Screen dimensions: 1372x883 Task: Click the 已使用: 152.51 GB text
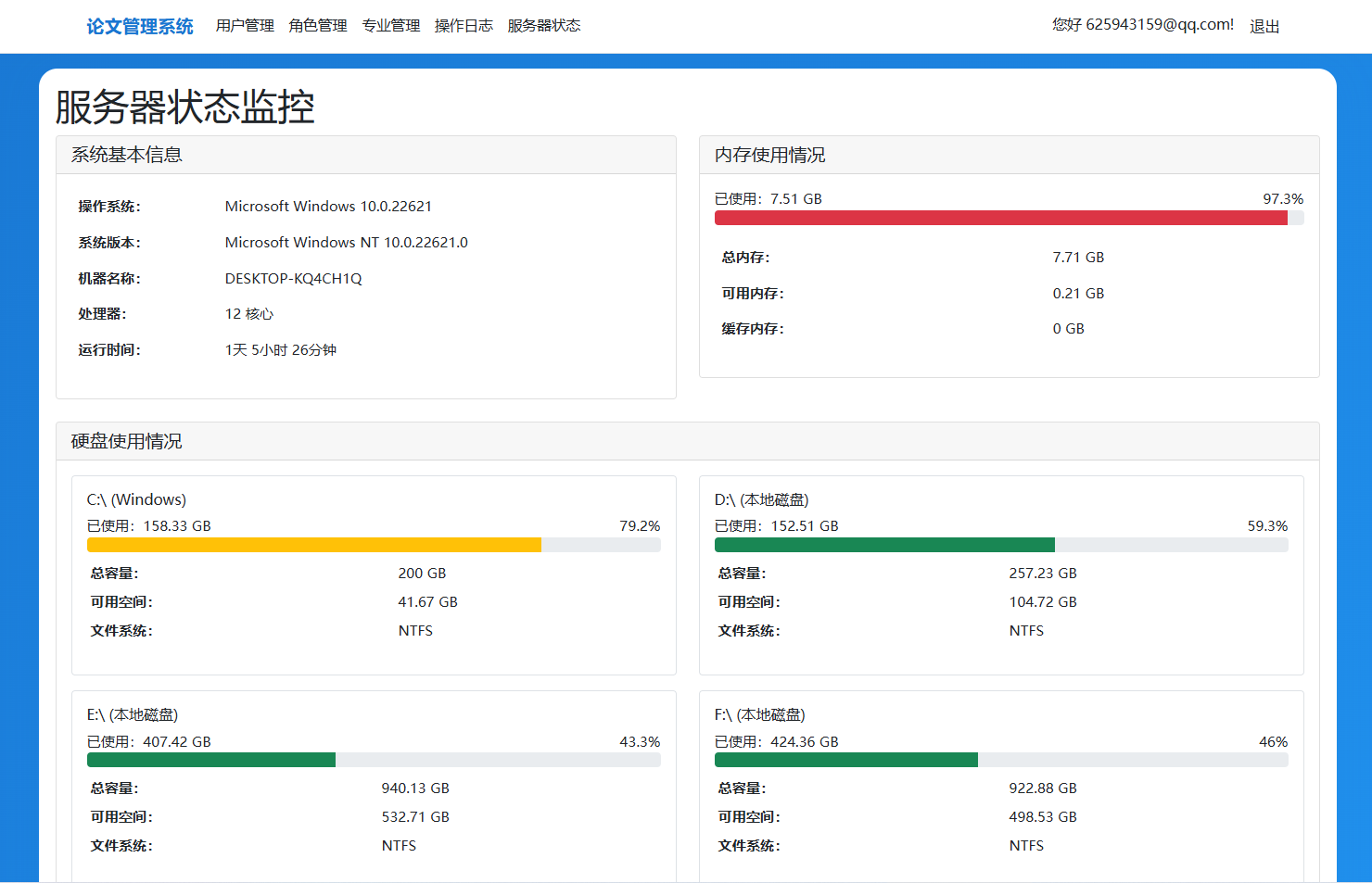tap(777, 526)
